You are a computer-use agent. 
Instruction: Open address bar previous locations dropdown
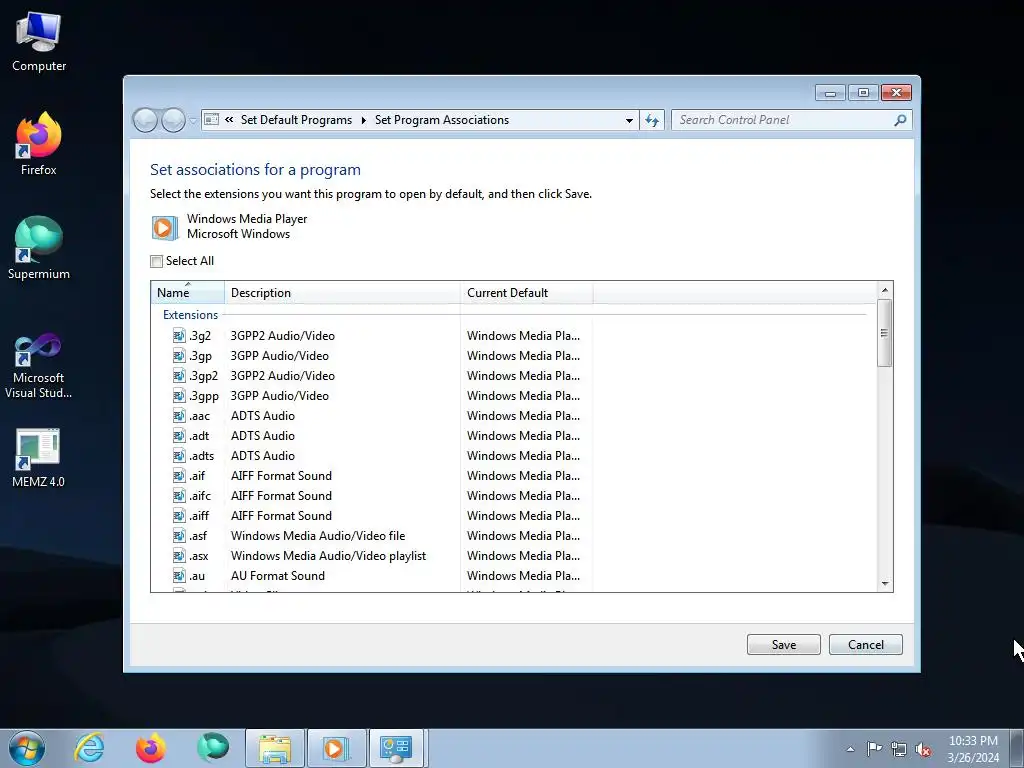(629, 120)
